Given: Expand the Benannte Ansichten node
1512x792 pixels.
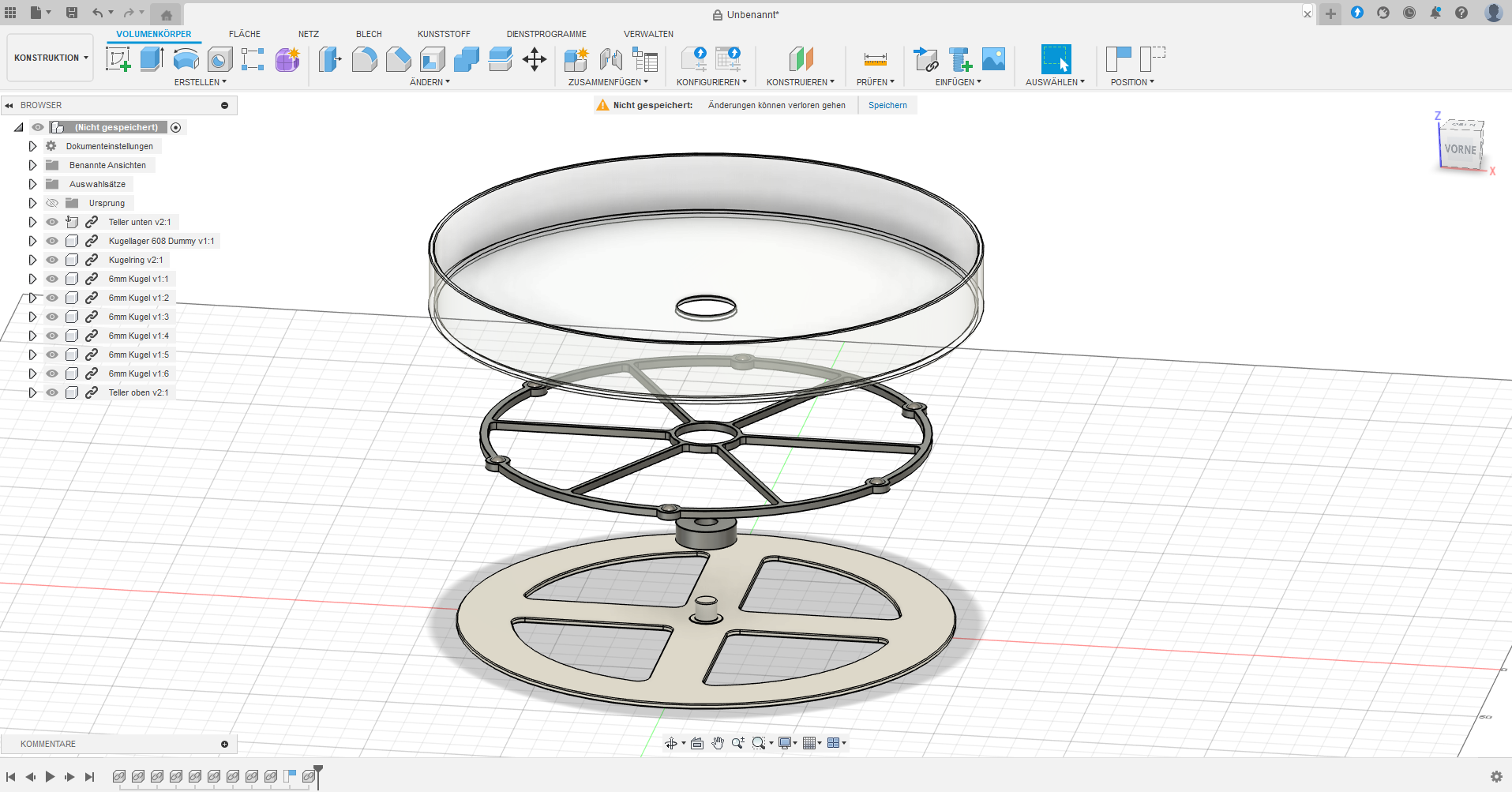Looking at the screenshot, I should click(32, 165).
